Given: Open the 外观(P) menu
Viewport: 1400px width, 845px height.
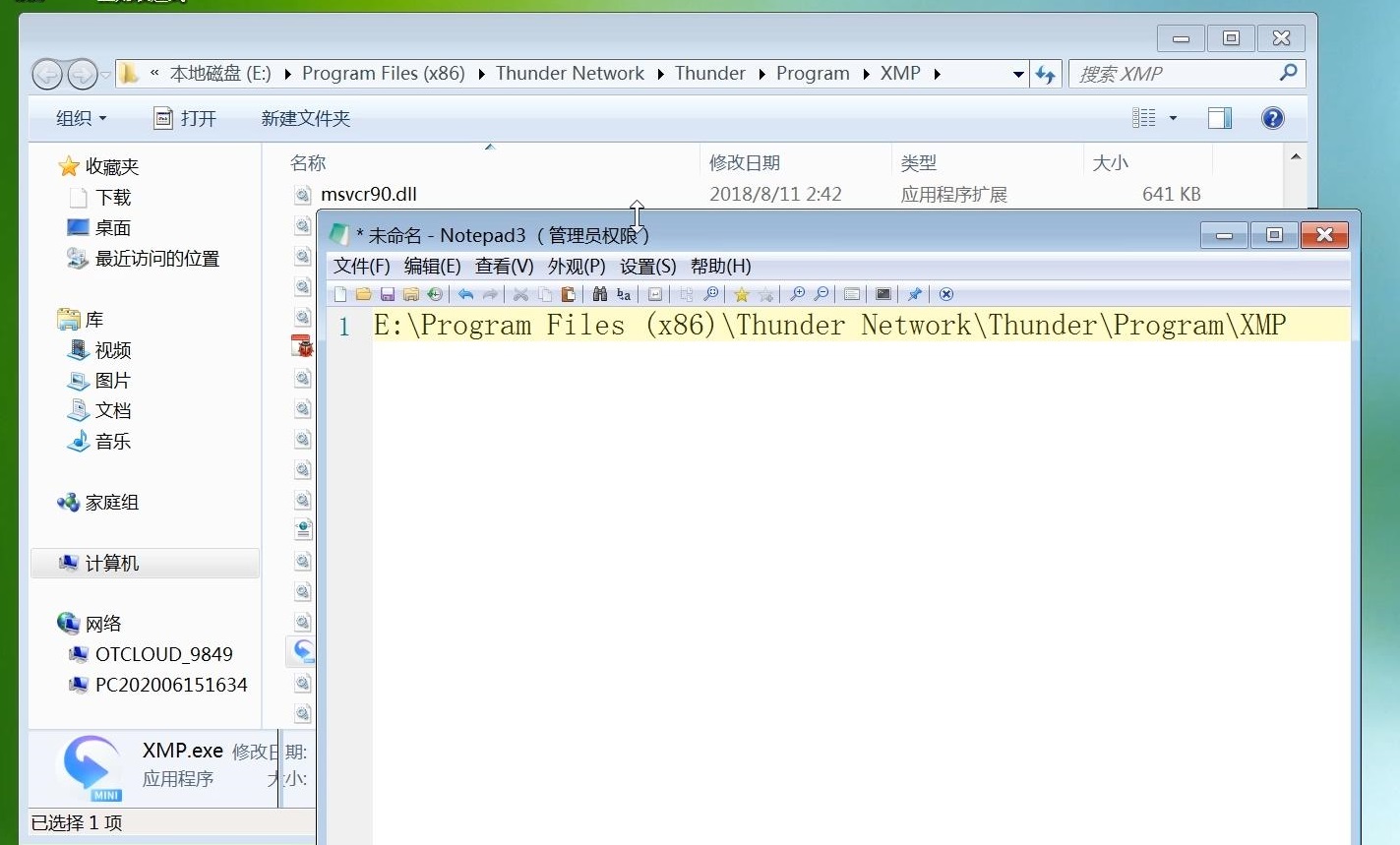Looking at the screenshot, I should [577, 267].
